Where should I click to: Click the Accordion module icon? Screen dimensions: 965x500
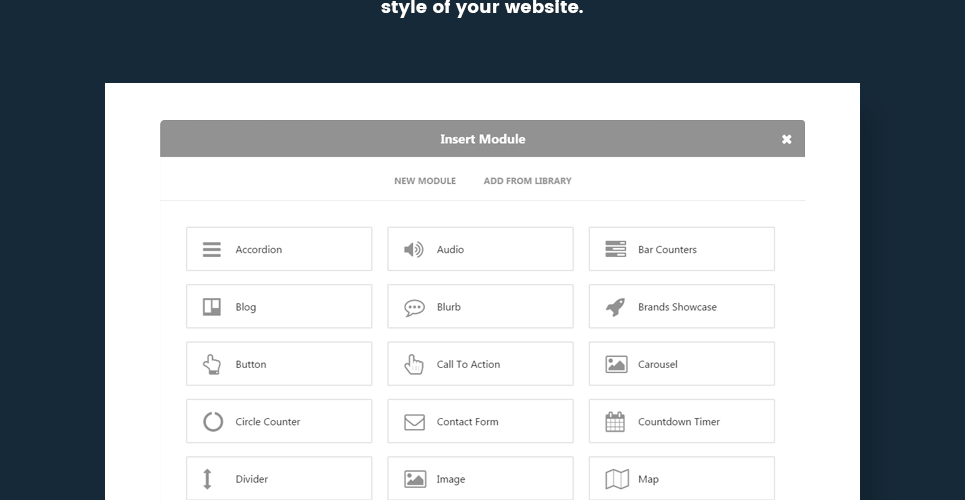coord(212,250)
